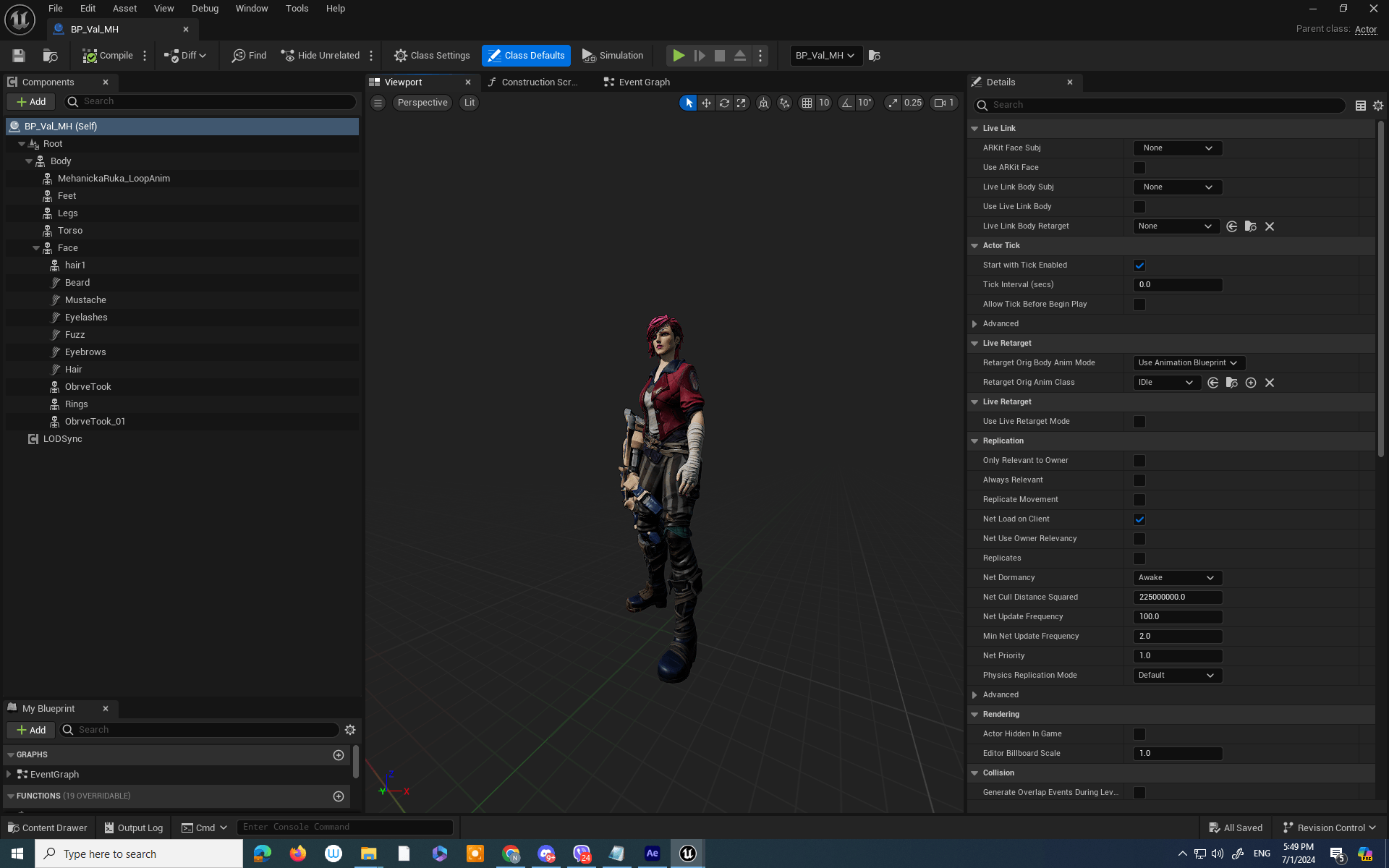Toggle scale snapping icon
The image size is (1389, 868).
[x=893, y=103]
